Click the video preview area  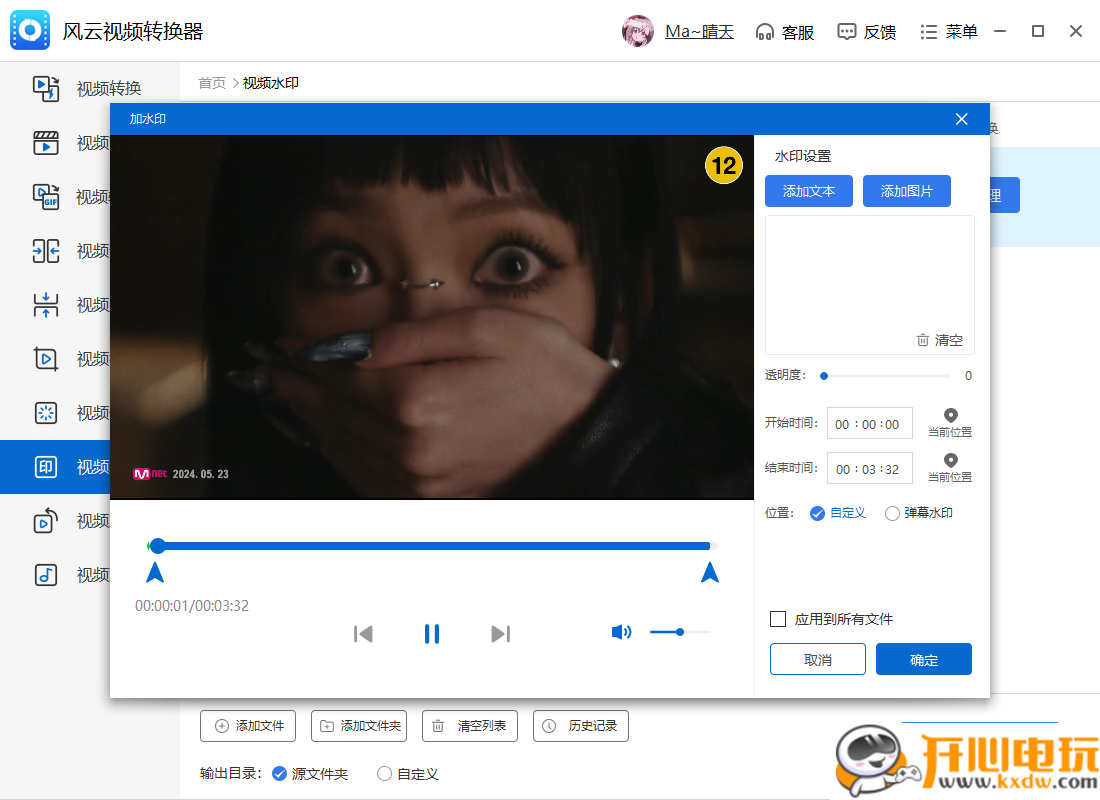point(431,317)
